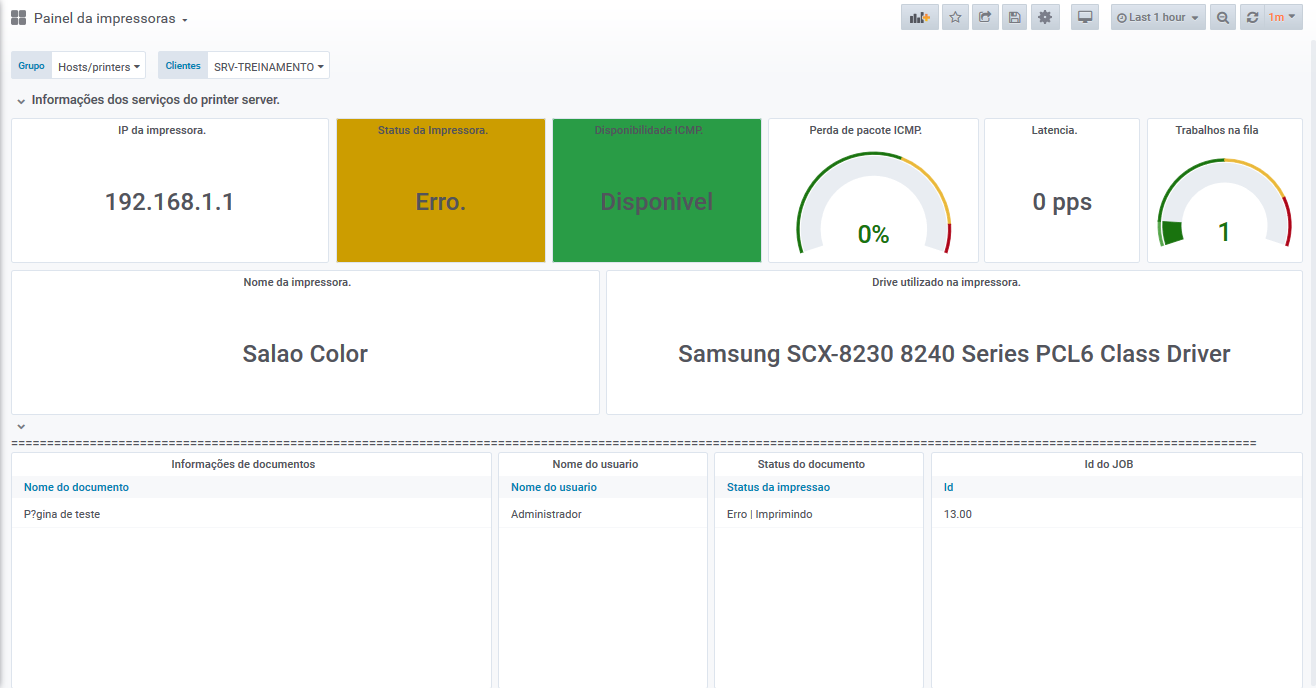Open the Painel da impressoras dashboard dropdown
The height and width of the screenshot is (688, 1316).
tap(111, 19)
